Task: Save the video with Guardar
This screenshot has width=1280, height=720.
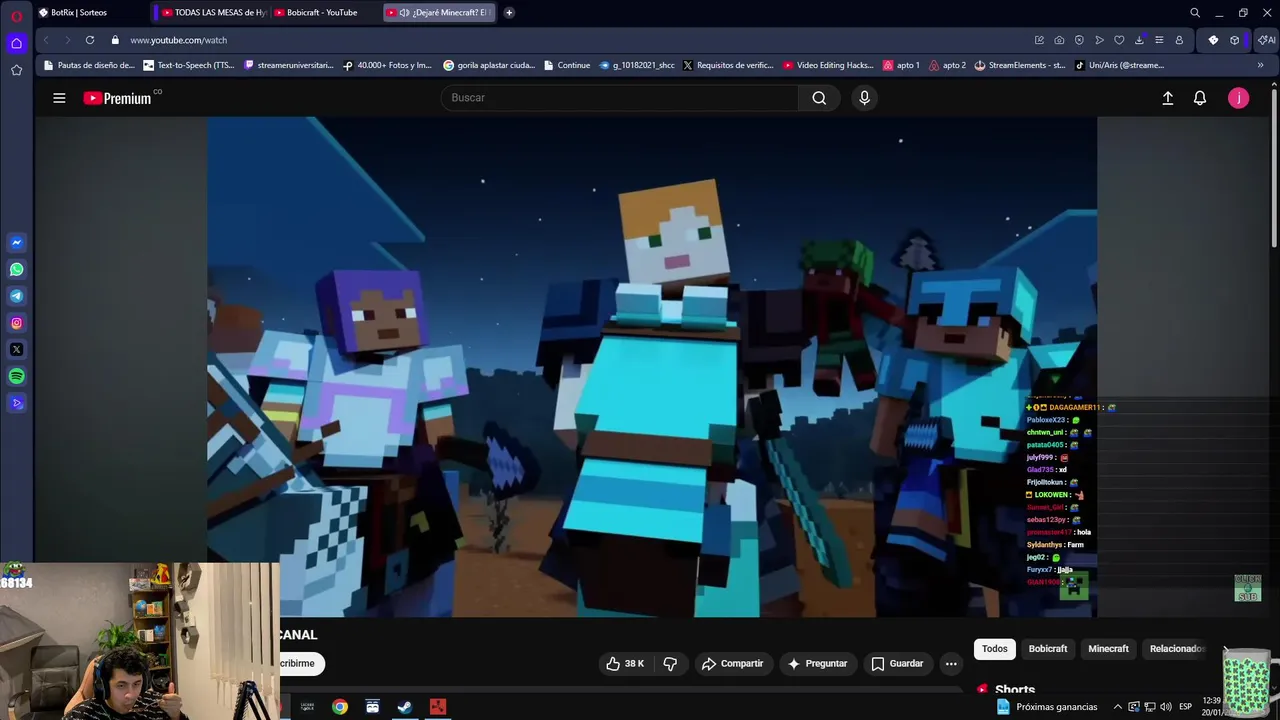Action: (x=897, y=663)
